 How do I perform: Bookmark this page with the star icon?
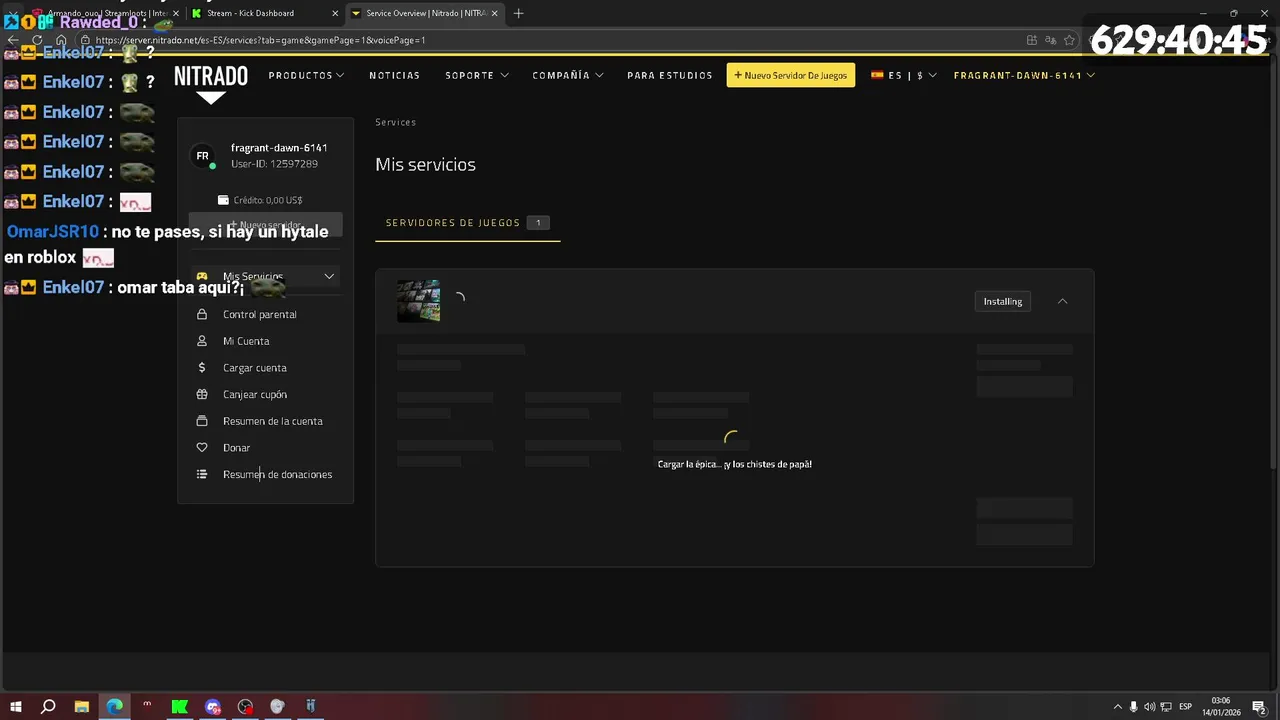pyautogui.click(x=1069, y=40)
